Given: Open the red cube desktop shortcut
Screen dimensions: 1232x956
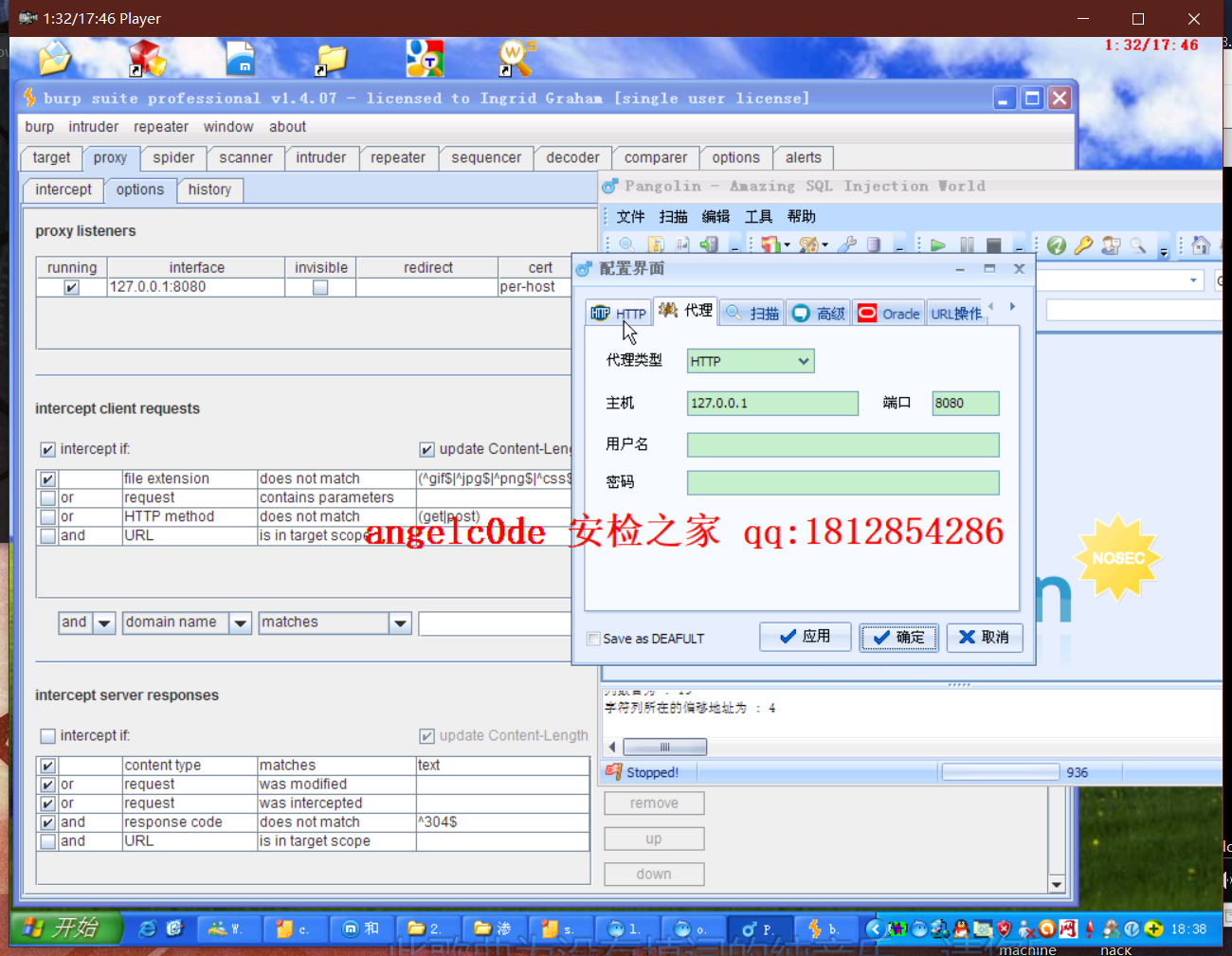Looking at the screenshot, I should tap(148, 58).
